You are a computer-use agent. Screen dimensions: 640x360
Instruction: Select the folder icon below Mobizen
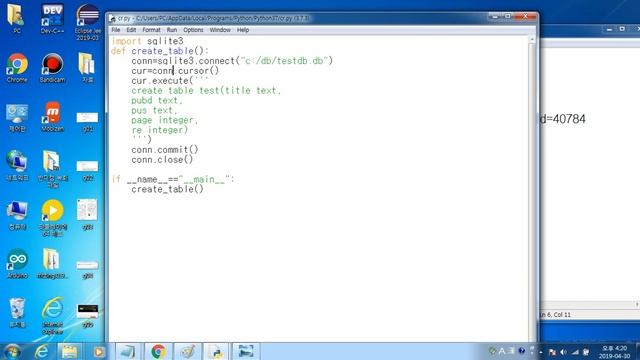(x=52, y=169)
